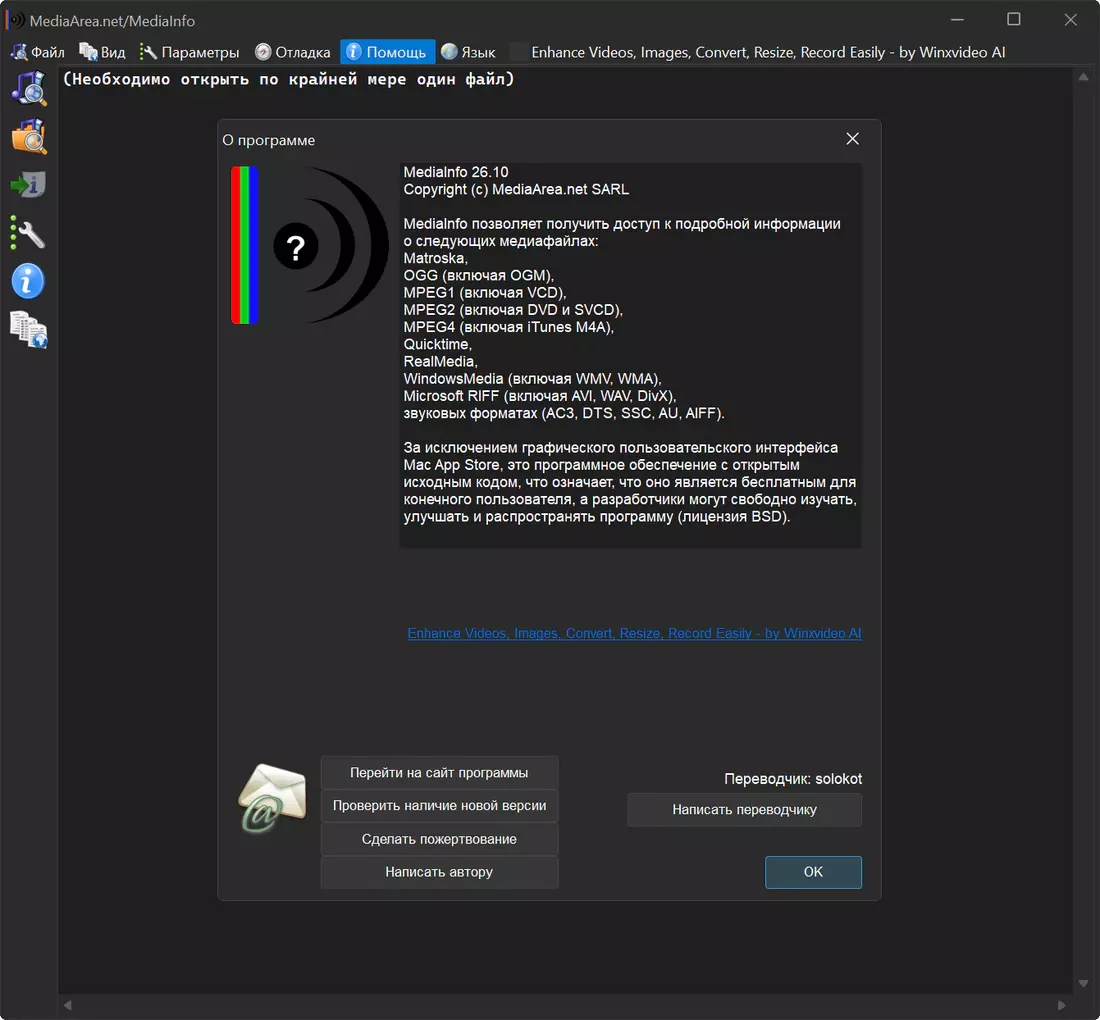The width and height of the screenshot is (1100, 1020).
Task: Click "Написать автору" button
Action: click(x=439, y=872)
